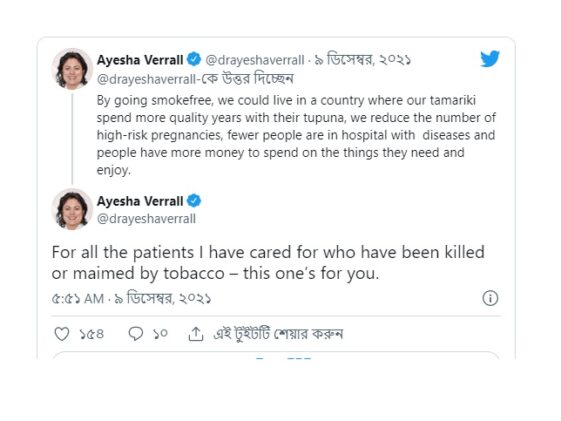Open Ayesha Verrall avatar in parent tweet
Viewport: 561px width, 421px height.
[x=72, y=69]
